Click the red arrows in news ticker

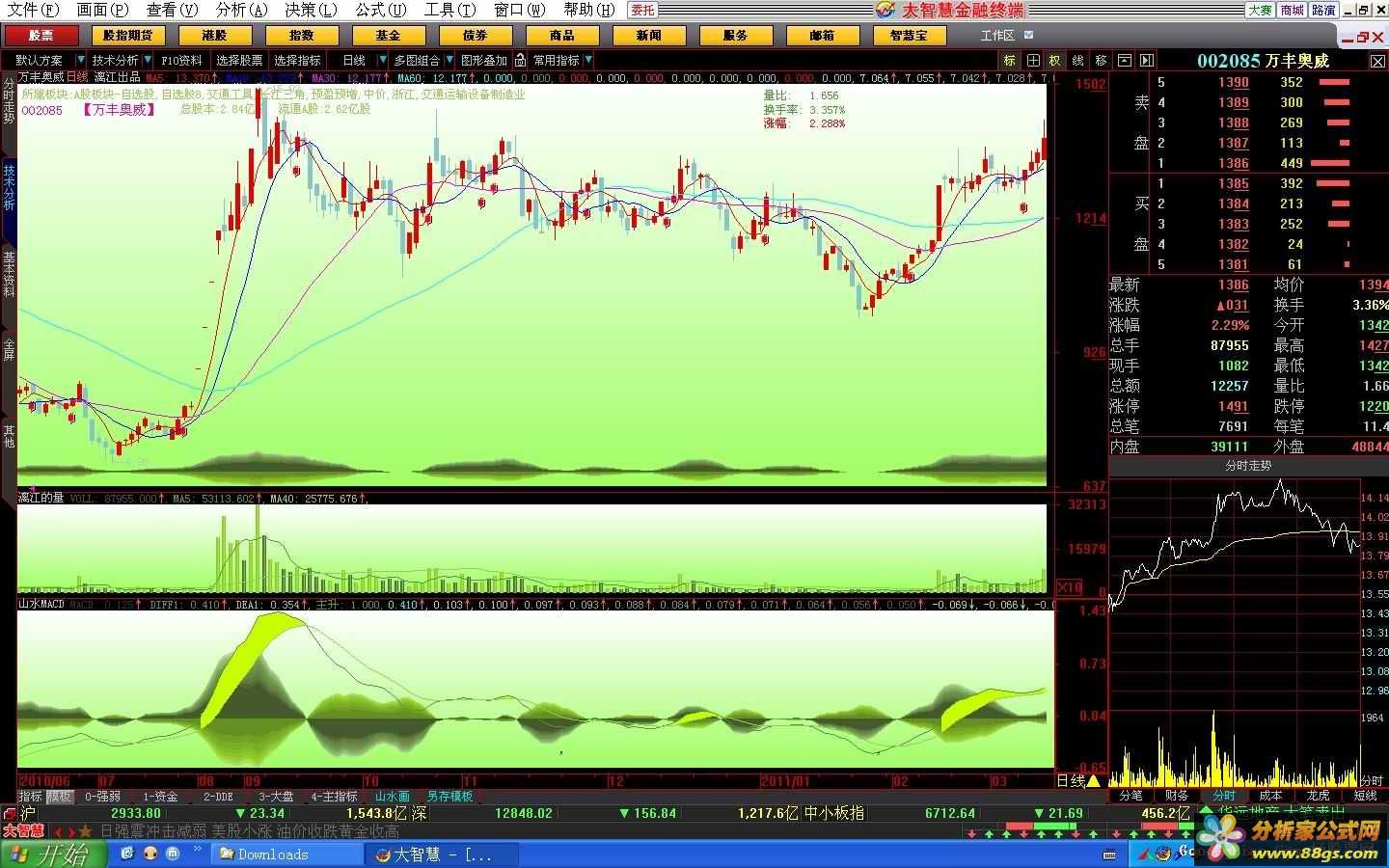point(65,831)
